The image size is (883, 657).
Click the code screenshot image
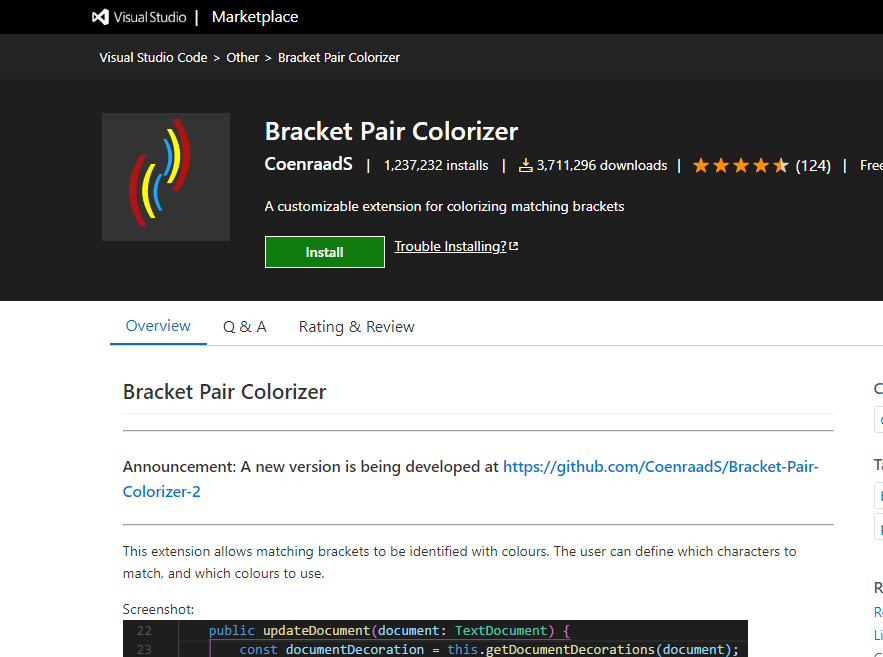(435, 638)
